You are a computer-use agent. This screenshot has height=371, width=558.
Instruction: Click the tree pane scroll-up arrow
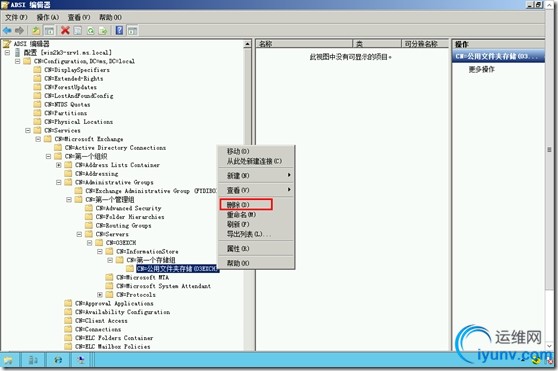point(247,44)
